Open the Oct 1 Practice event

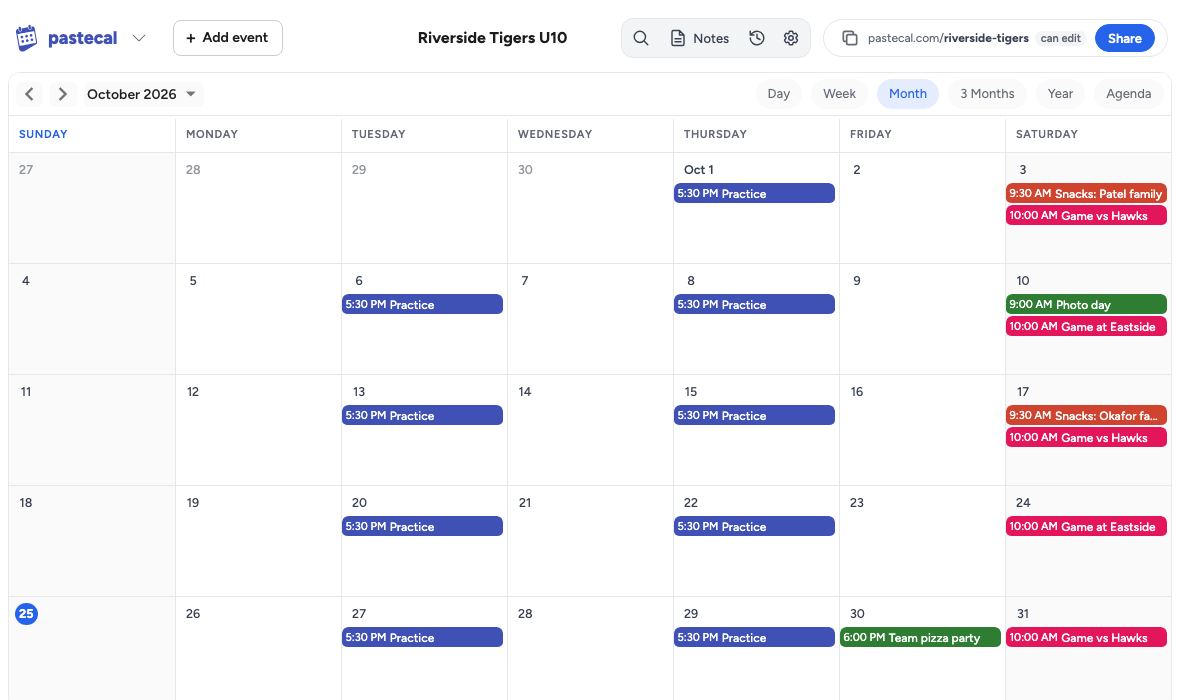tap(754, 193)
